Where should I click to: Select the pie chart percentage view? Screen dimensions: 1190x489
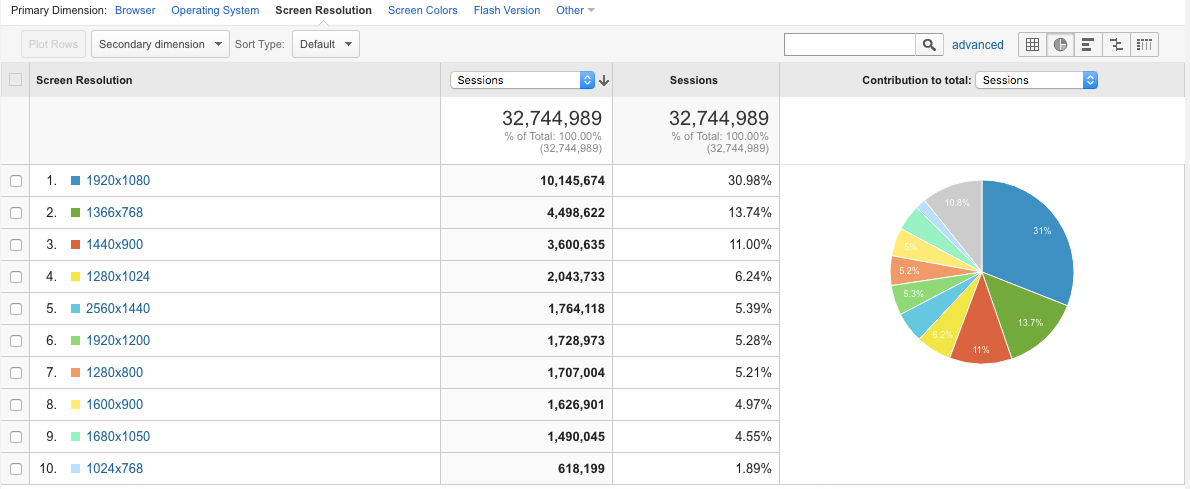pos(1060,45)
